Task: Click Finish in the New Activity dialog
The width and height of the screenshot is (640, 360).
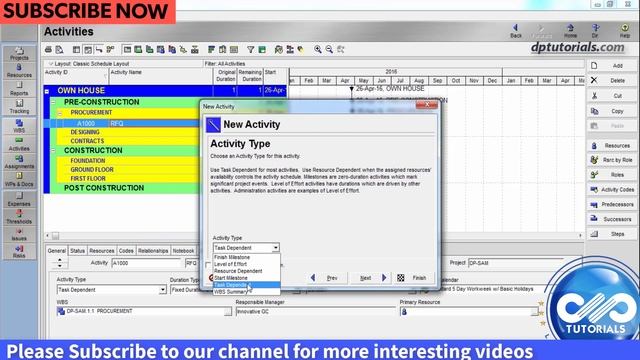Action: coord(413,278)
